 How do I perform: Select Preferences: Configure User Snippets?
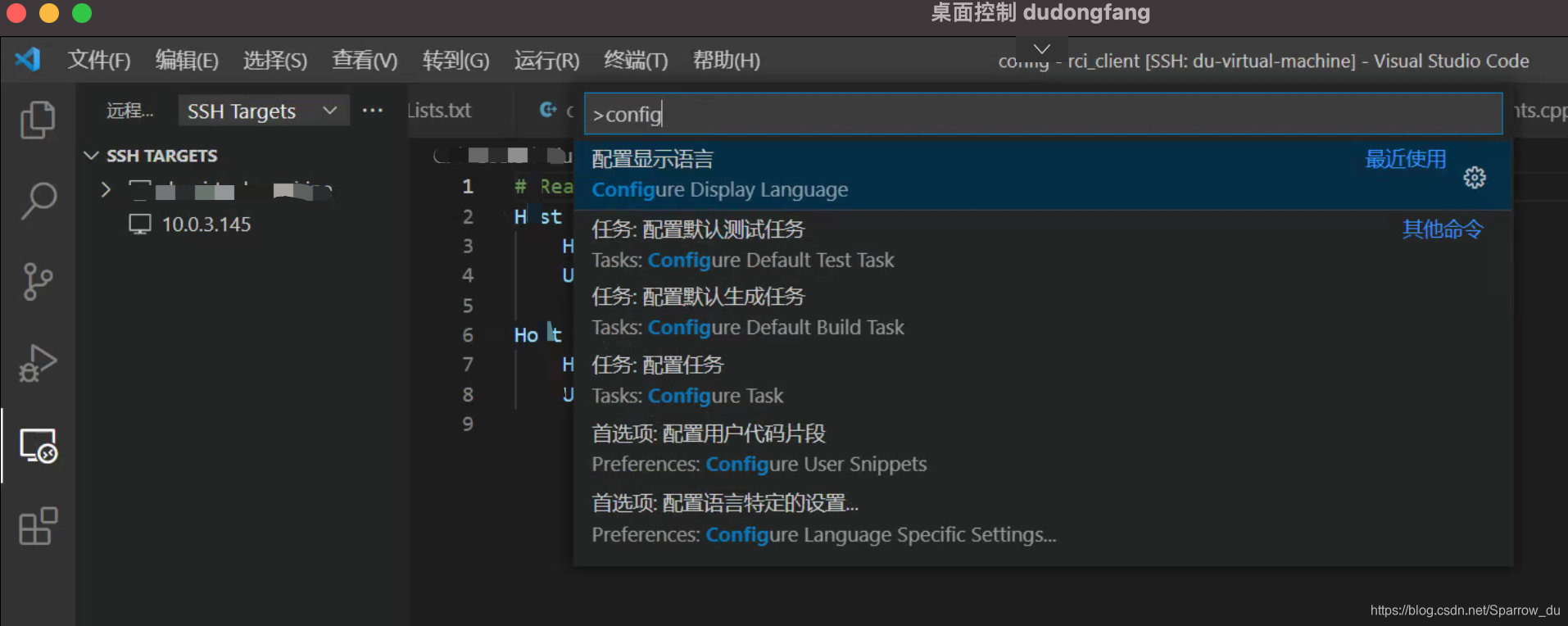(x=1043, y=449)
